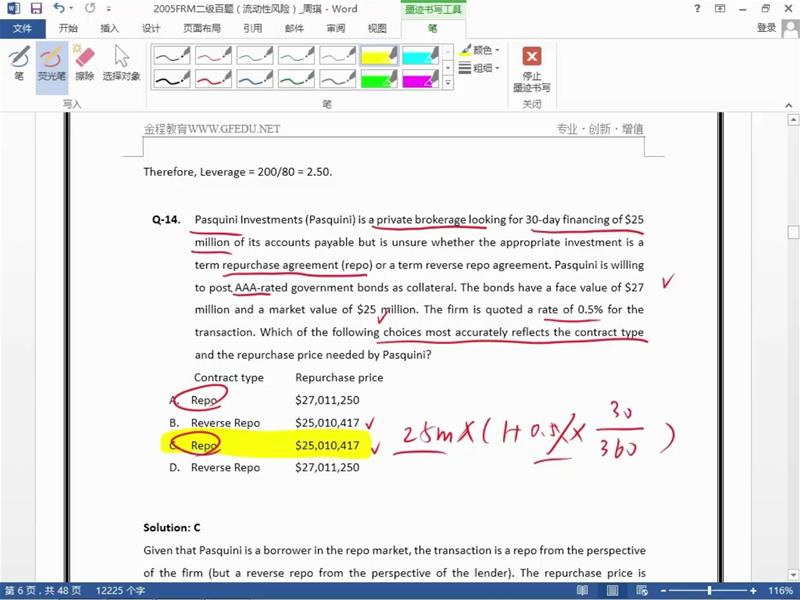Viewport: 800px width, 600px height.
Task: Click the highlighted answer $25,010,417 in row C
Action: tap(327, 445)
